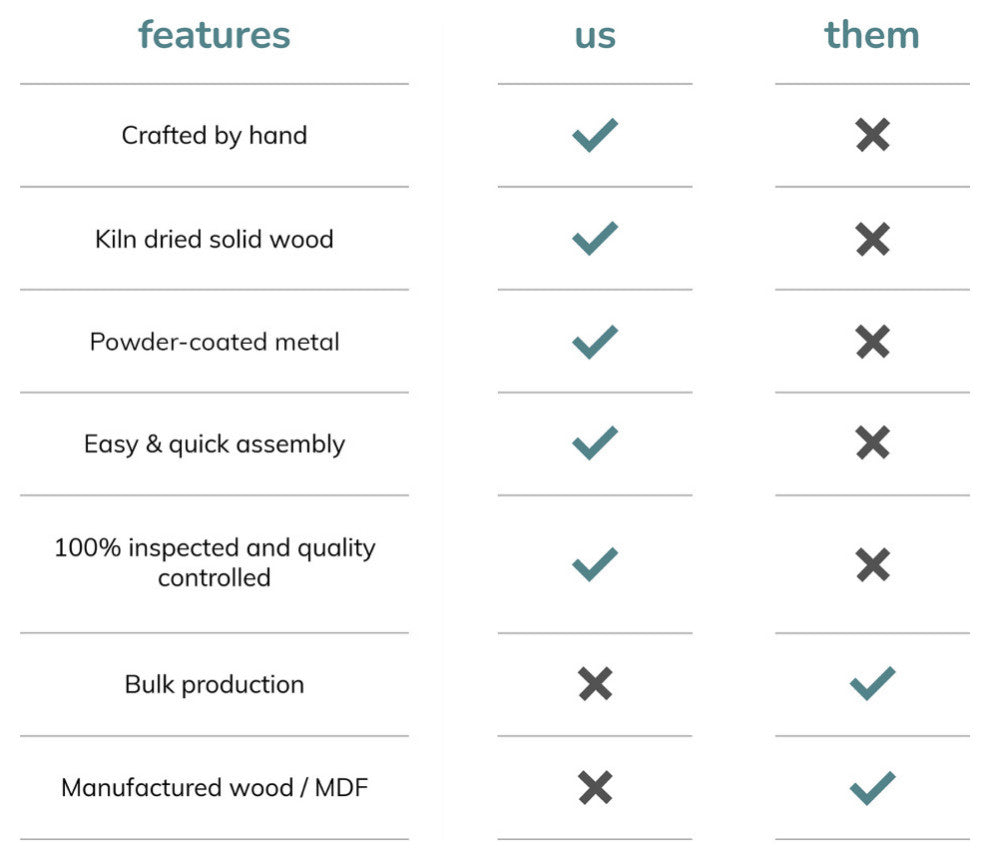
Task: Click the 'Crafted by hand' feature label
Action: coord(214,135)
